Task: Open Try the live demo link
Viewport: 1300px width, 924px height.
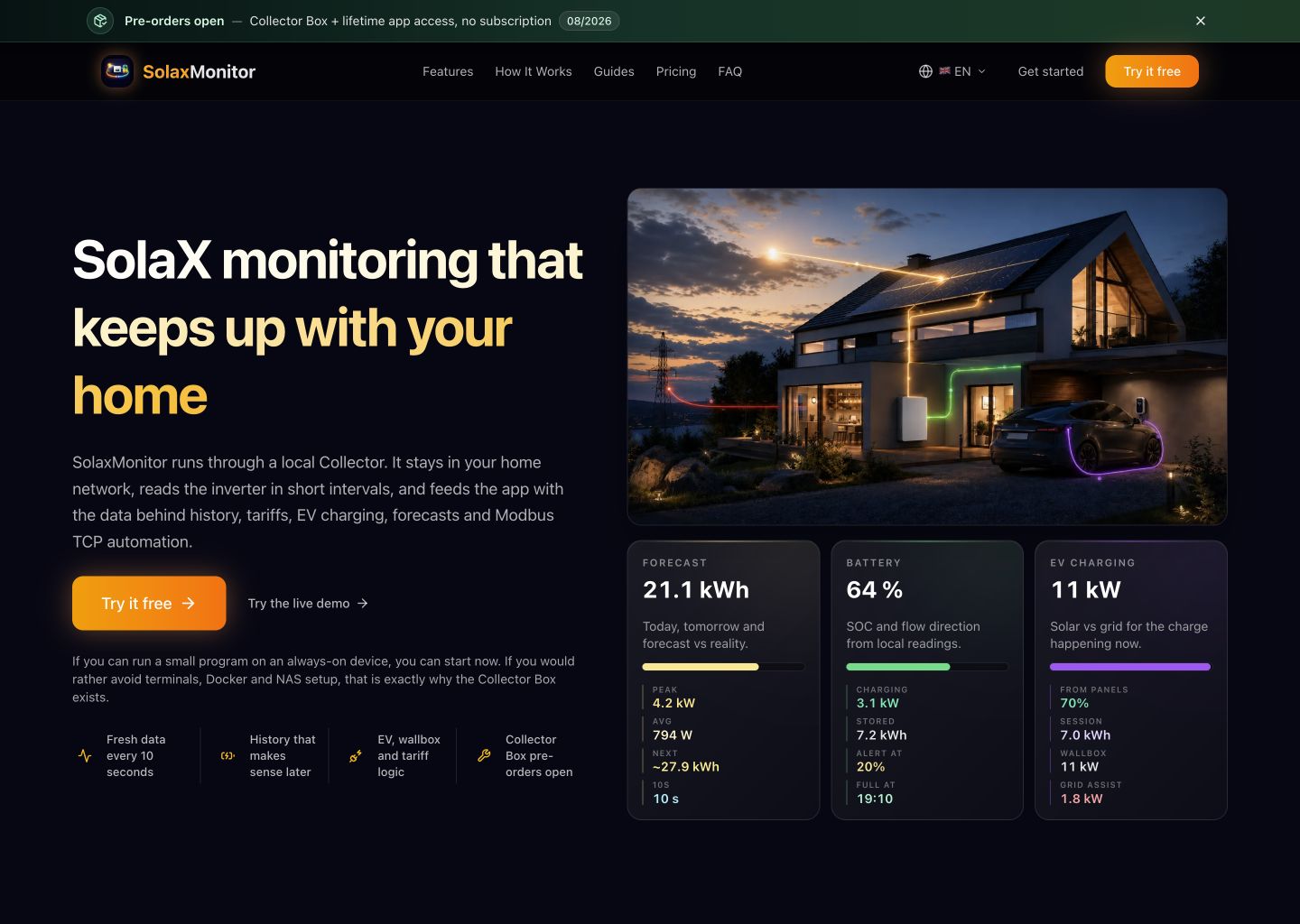Action: tap(308, 604)
